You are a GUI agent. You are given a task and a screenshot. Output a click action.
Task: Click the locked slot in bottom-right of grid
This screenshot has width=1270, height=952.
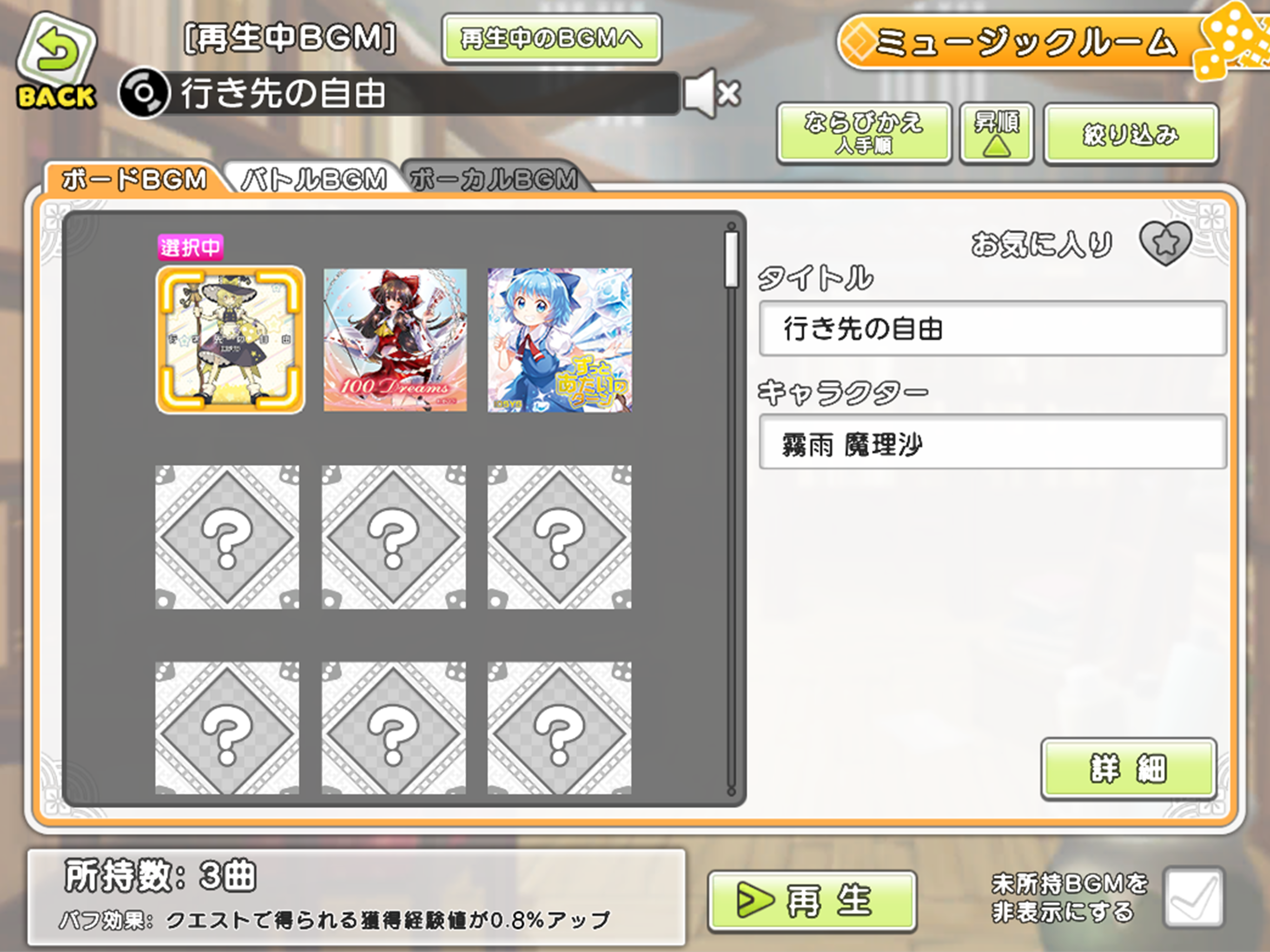(560, 728)
